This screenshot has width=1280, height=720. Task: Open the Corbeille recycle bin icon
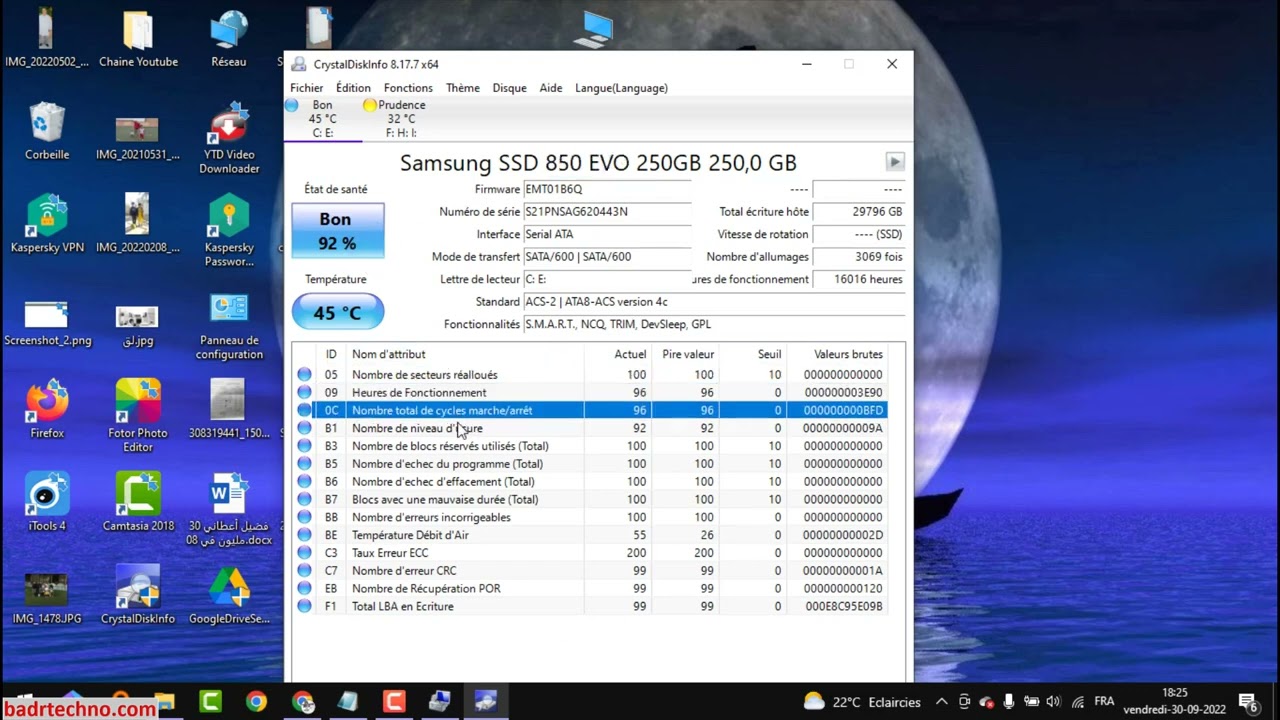[47, 132]
